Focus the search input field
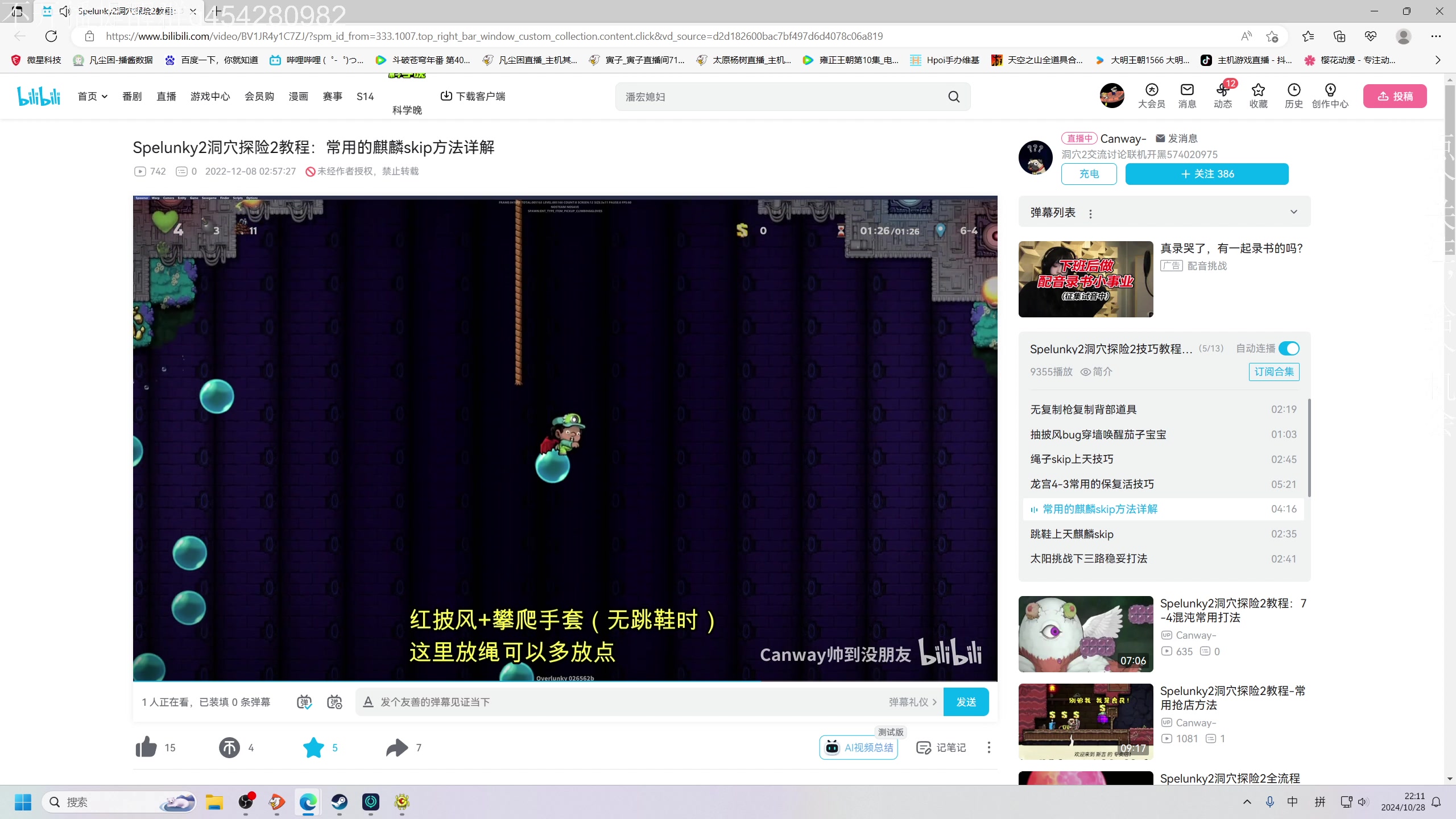Viewport: 1456px width, 819px height. pos(782,97)
